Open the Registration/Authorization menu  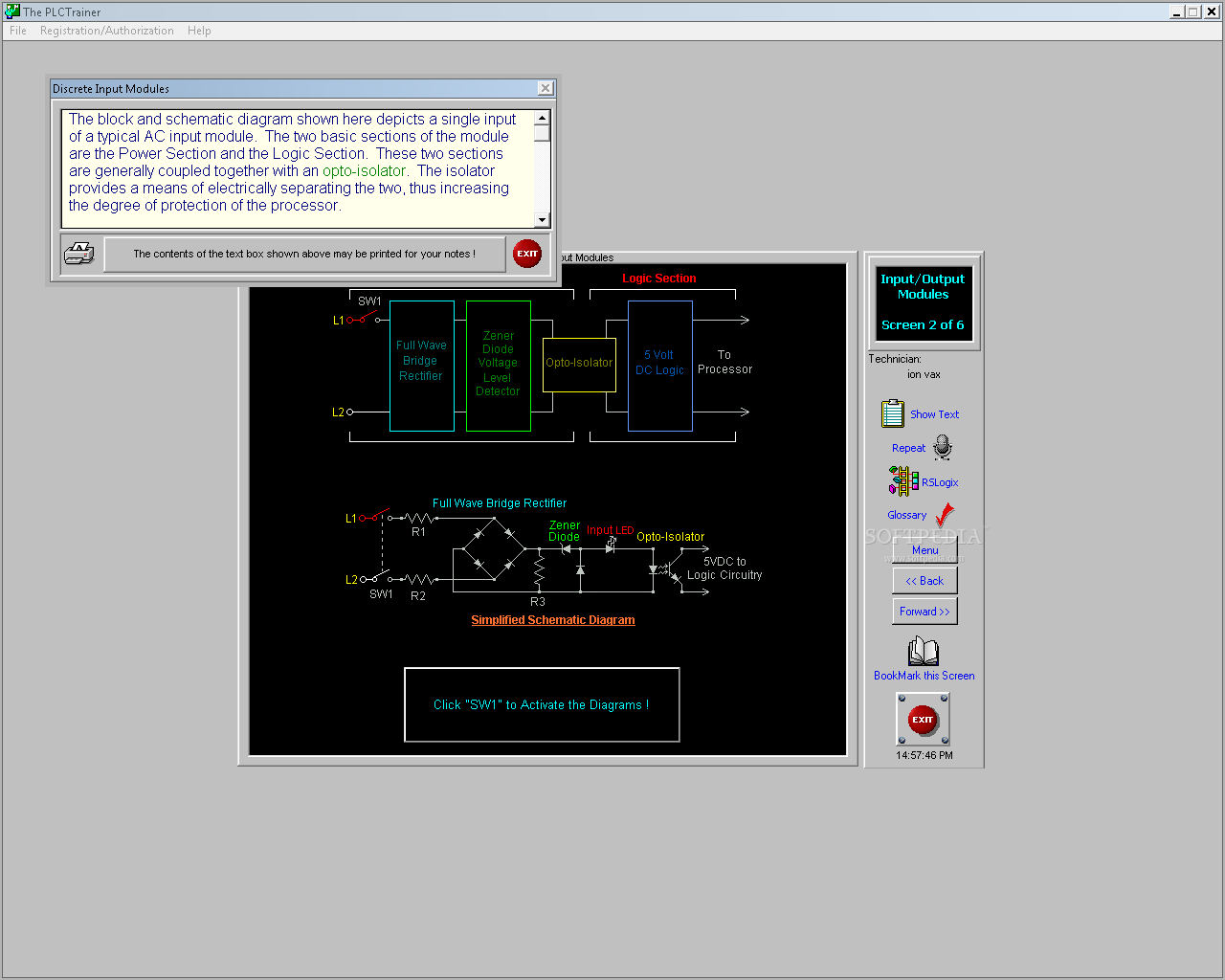[x=107, y=31]
